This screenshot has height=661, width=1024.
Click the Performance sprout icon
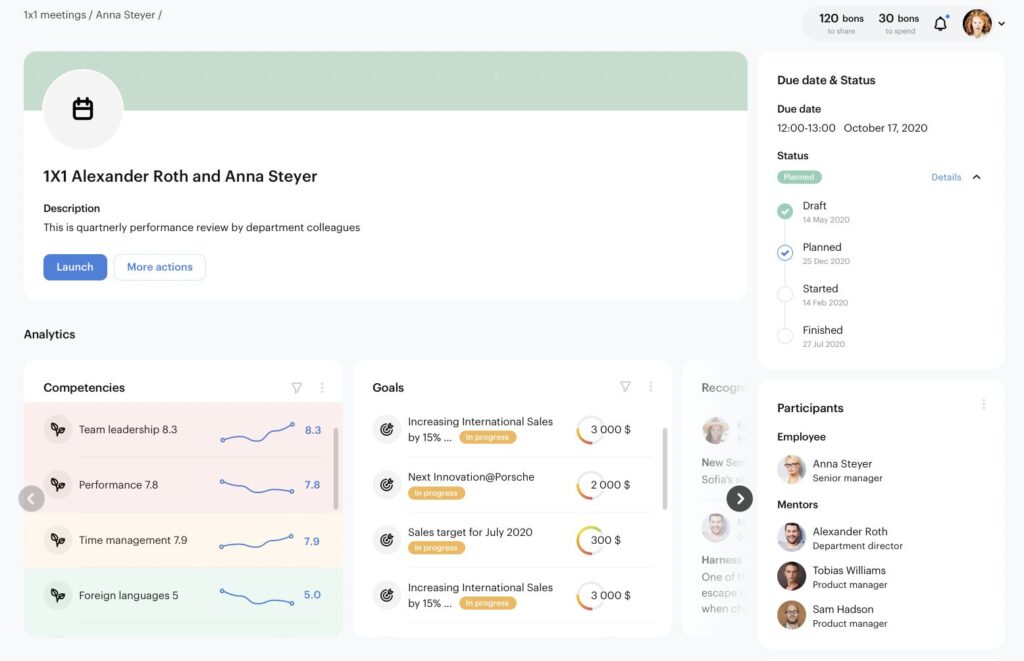[58, 485]
